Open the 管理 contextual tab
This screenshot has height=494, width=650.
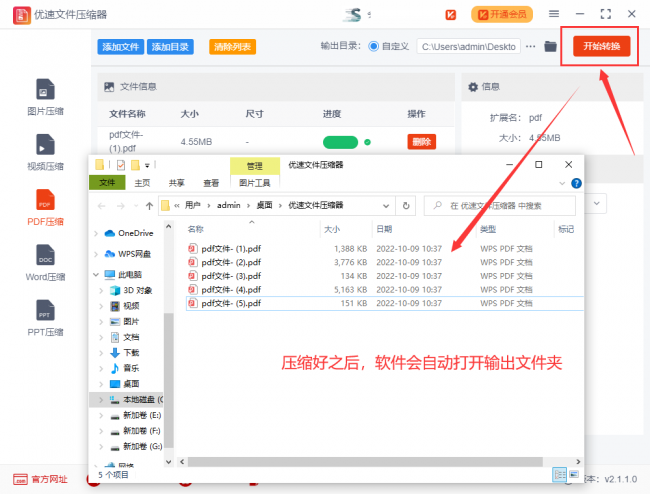coord(255,166)
